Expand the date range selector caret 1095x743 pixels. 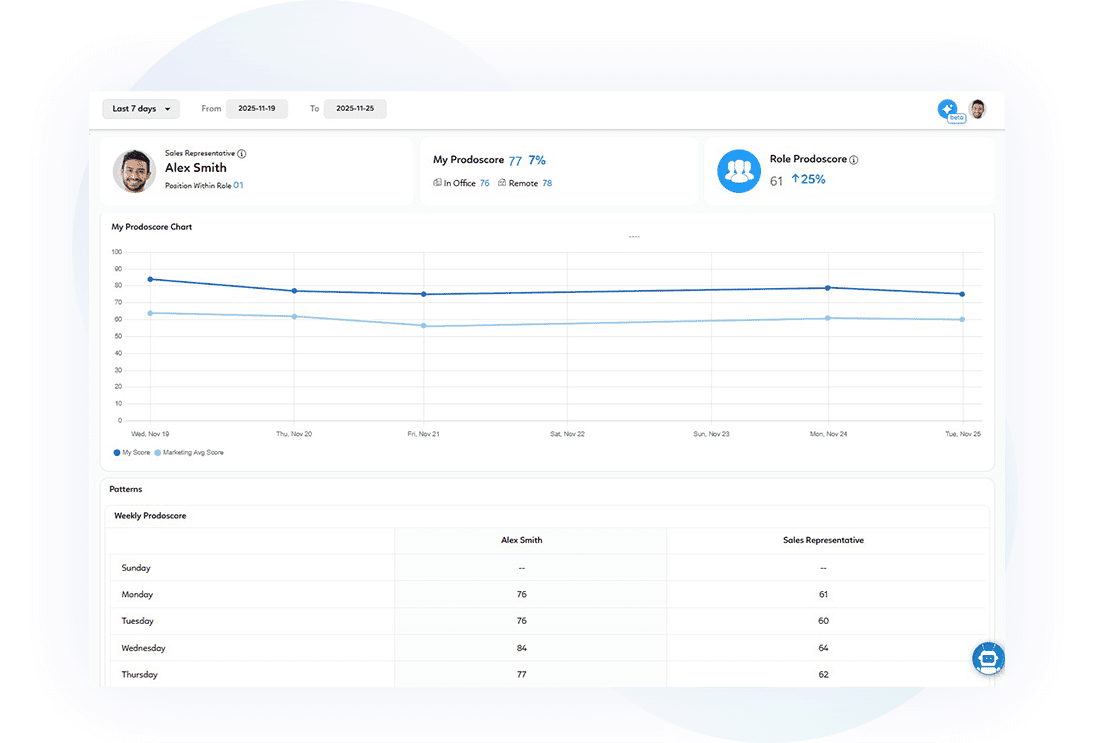(x=166, y=108)
